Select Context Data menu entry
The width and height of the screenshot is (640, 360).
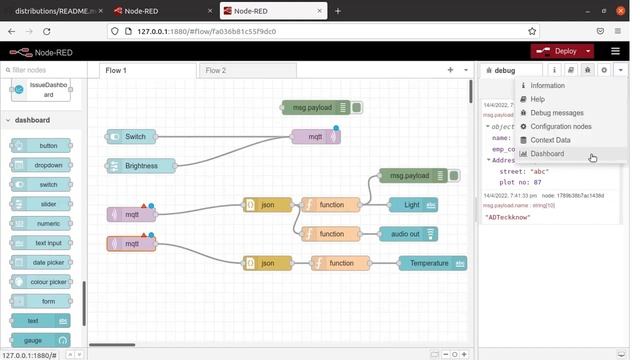(572, 140)
